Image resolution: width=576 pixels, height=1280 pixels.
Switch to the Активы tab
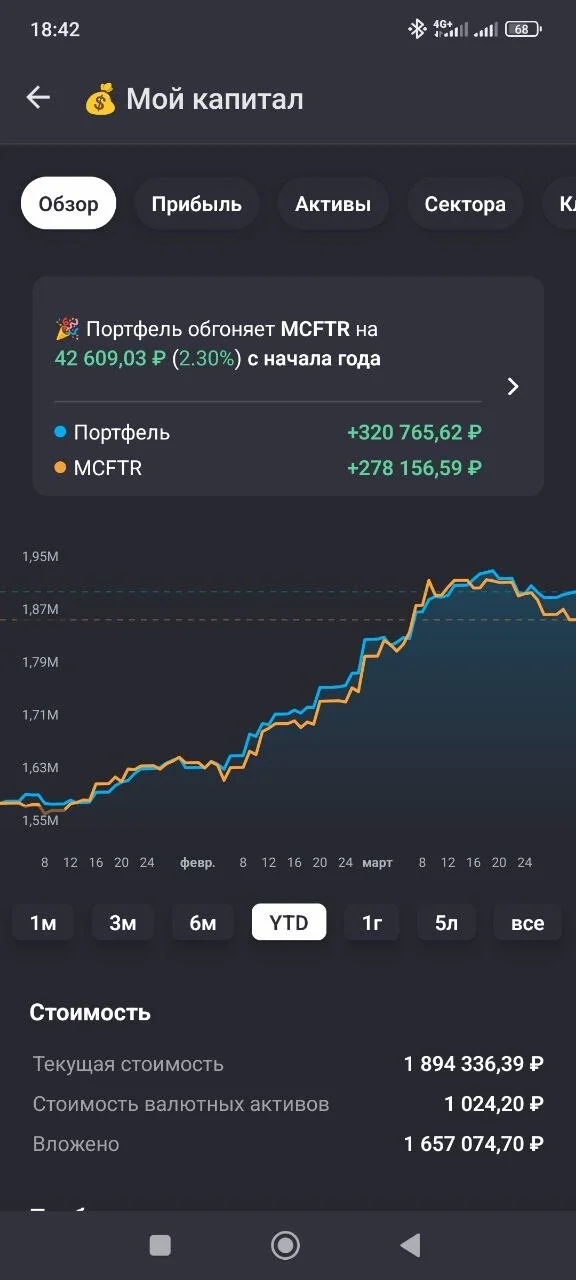pos(333,204)
